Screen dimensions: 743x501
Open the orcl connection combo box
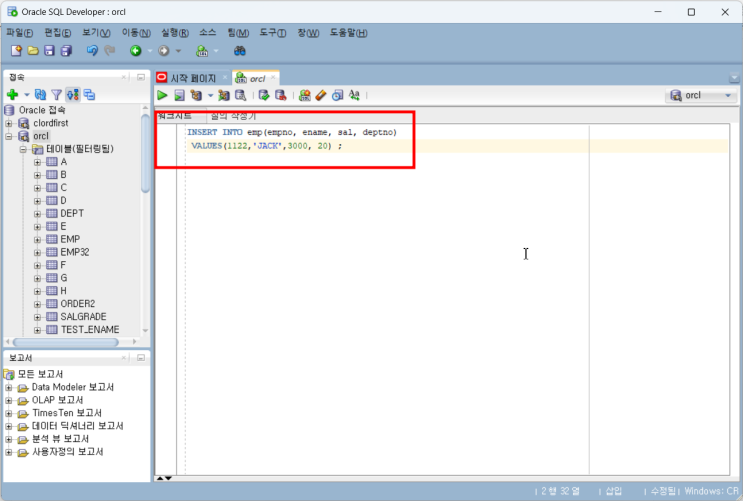tap(701, 95)
